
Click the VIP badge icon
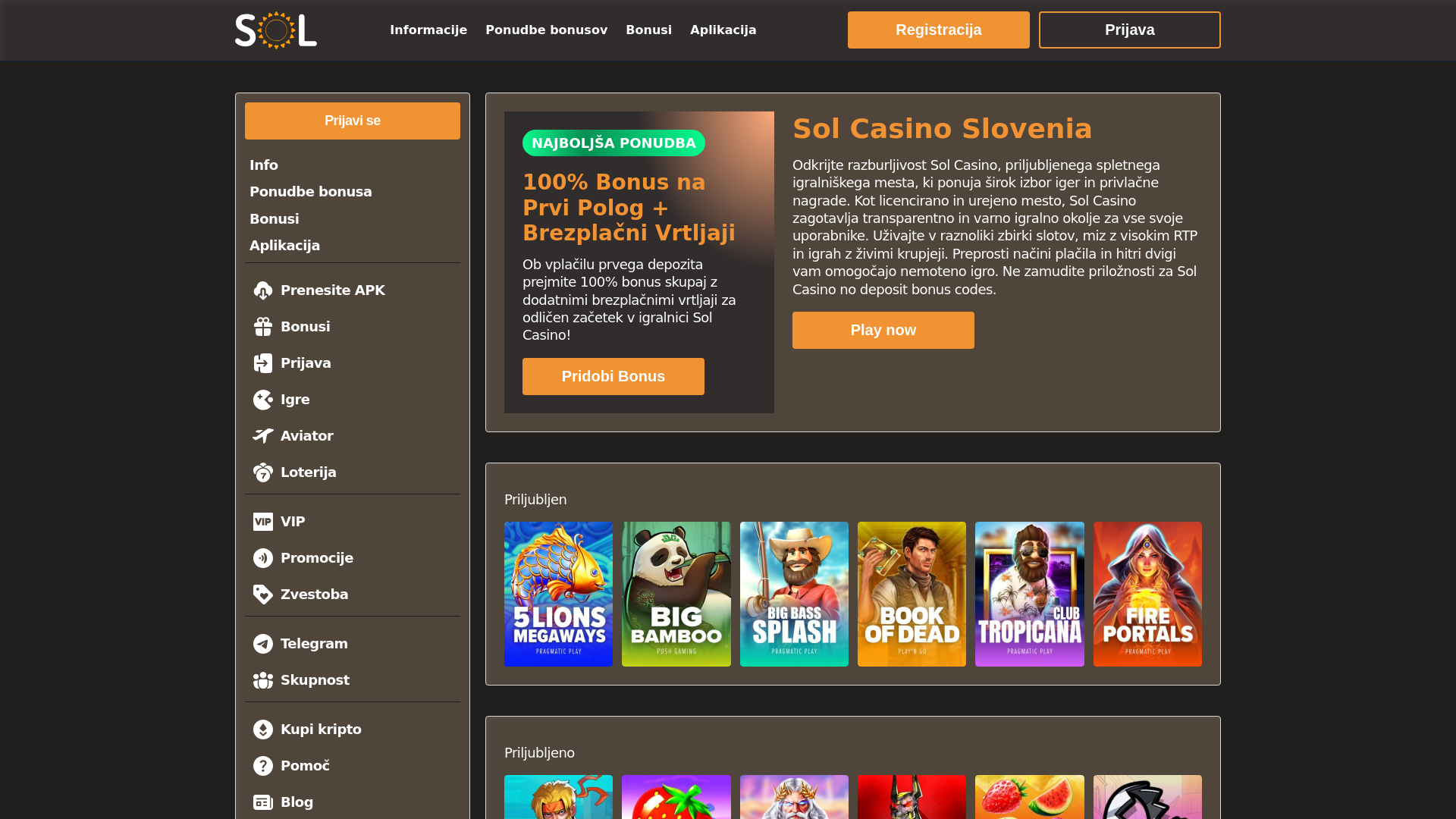pyautogui.click(x=263, y=522)
